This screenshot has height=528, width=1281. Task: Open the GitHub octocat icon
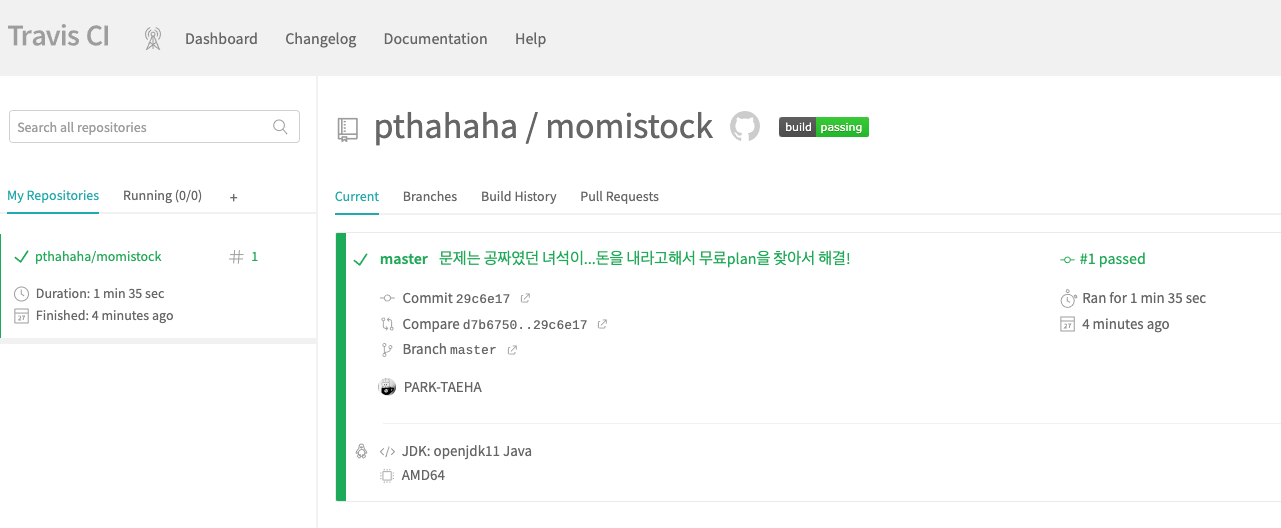coord(745,127)
